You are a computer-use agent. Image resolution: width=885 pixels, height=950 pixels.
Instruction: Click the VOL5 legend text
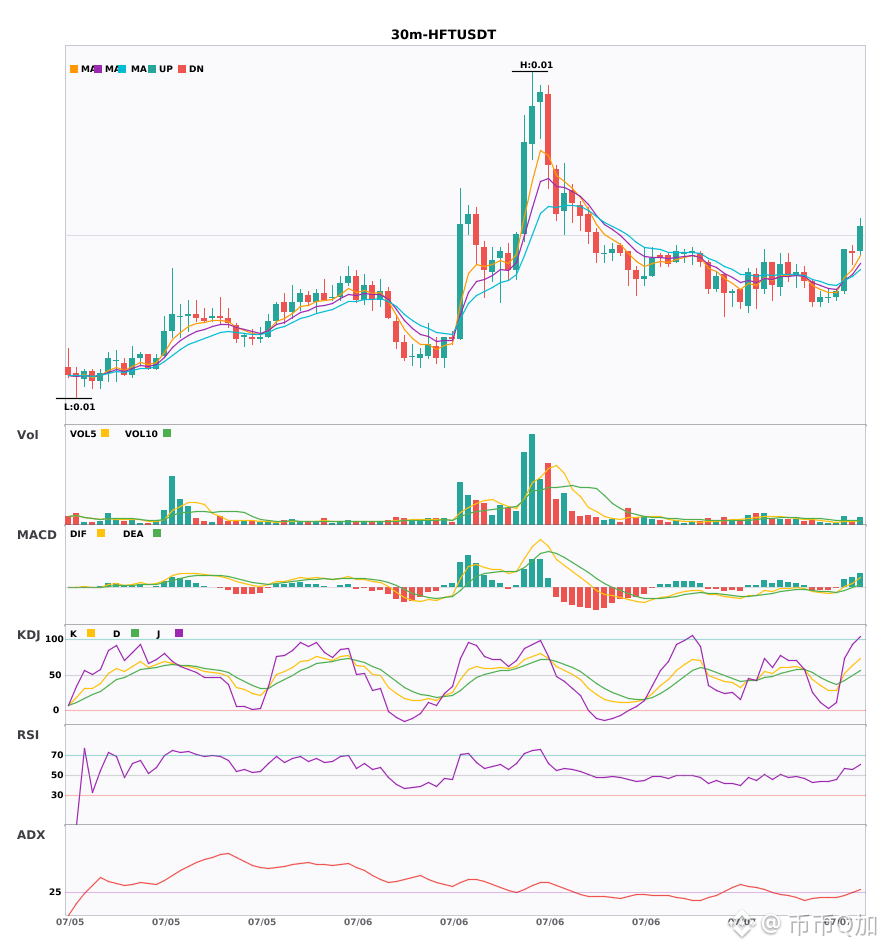(x=83, y=434)
